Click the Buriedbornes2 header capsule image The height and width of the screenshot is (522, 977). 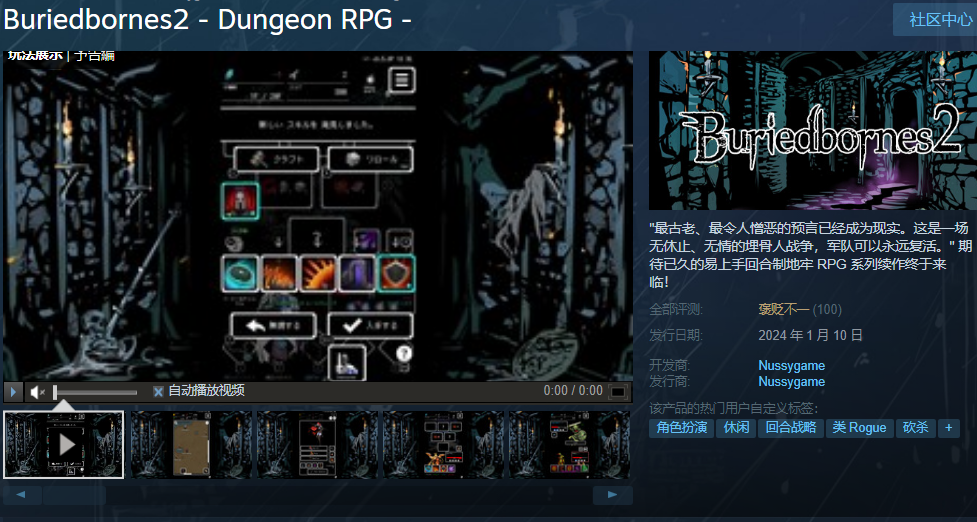click(x=813, y=130)
